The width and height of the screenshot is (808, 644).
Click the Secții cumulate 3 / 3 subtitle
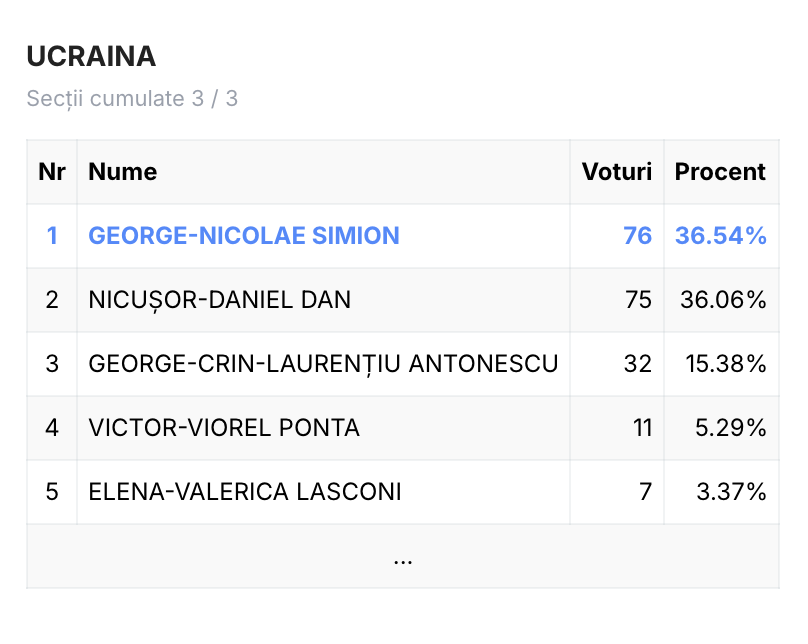click(132, 98)
